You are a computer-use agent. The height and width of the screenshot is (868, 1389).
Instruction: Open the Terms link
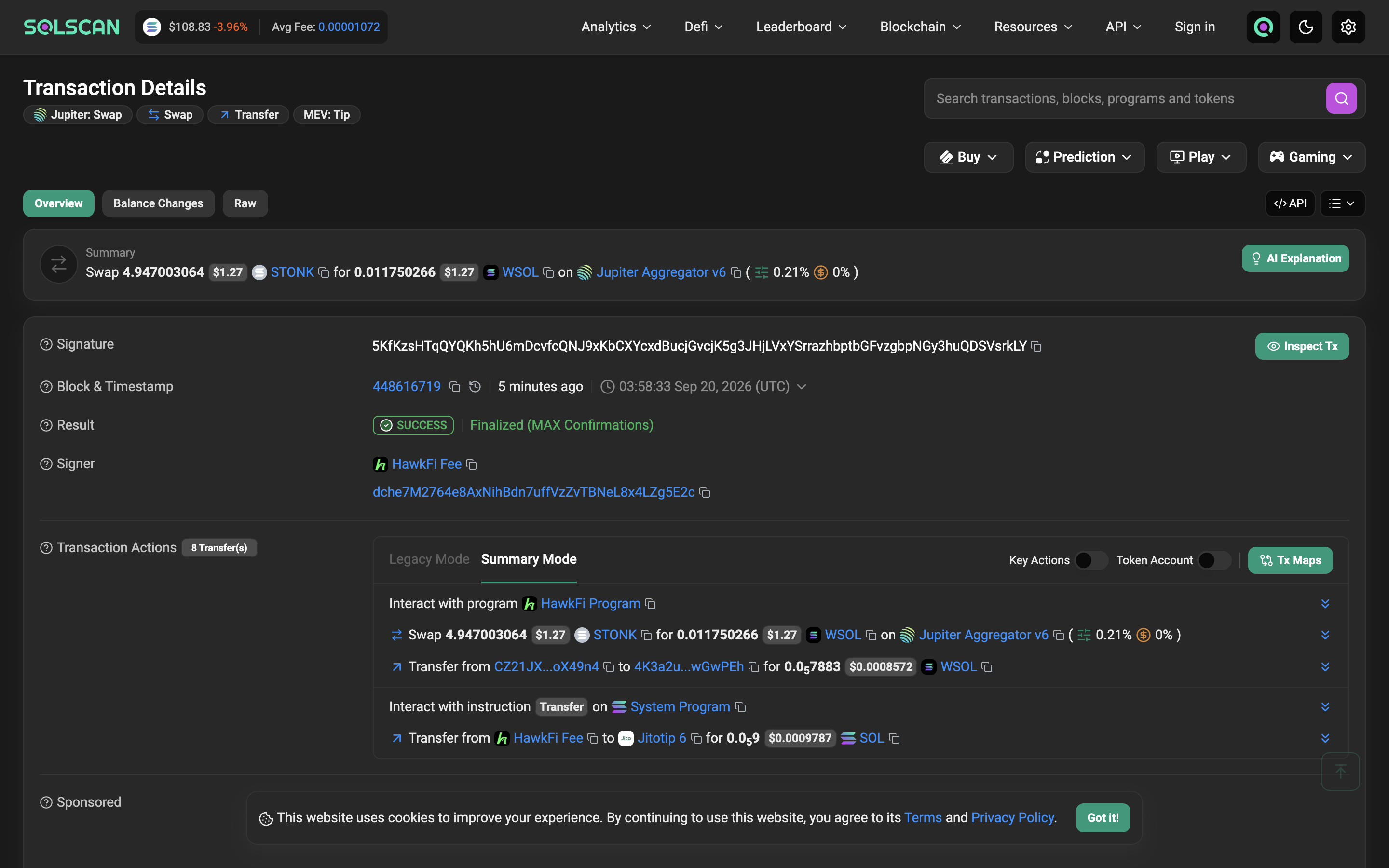(x=923, y=818)
